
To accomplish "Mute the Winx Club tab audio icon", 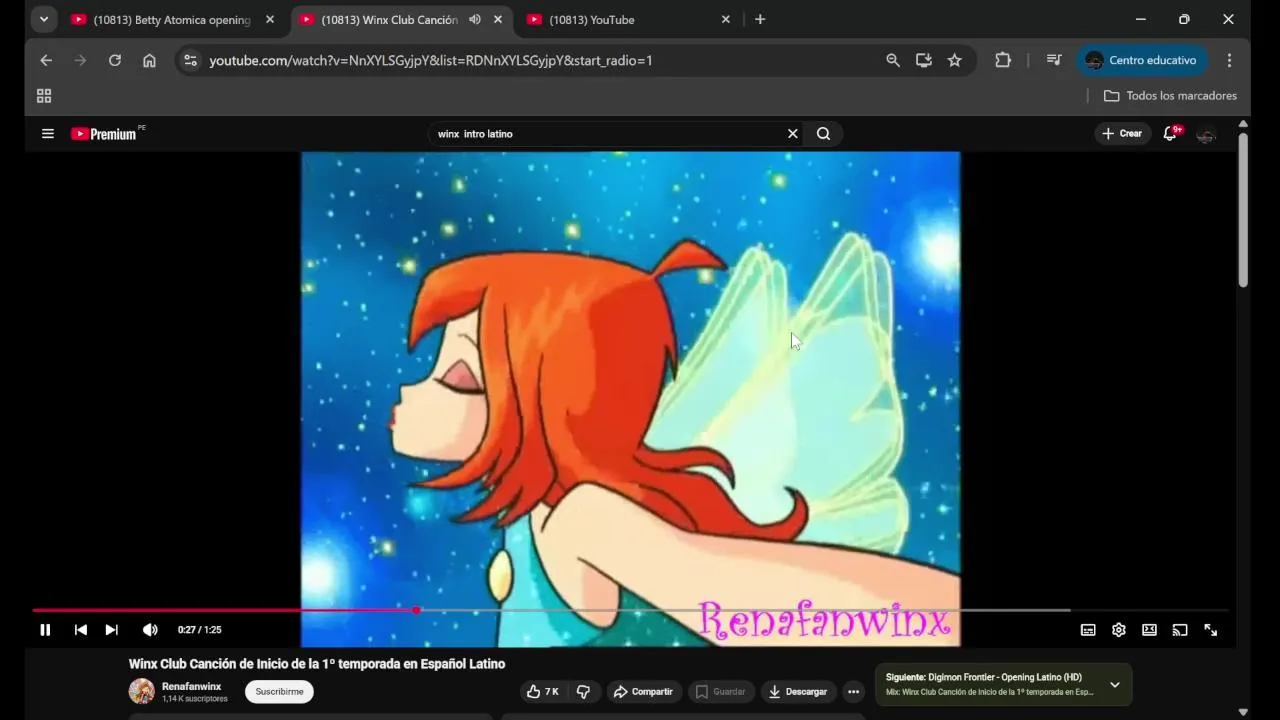I will [475, 20].
